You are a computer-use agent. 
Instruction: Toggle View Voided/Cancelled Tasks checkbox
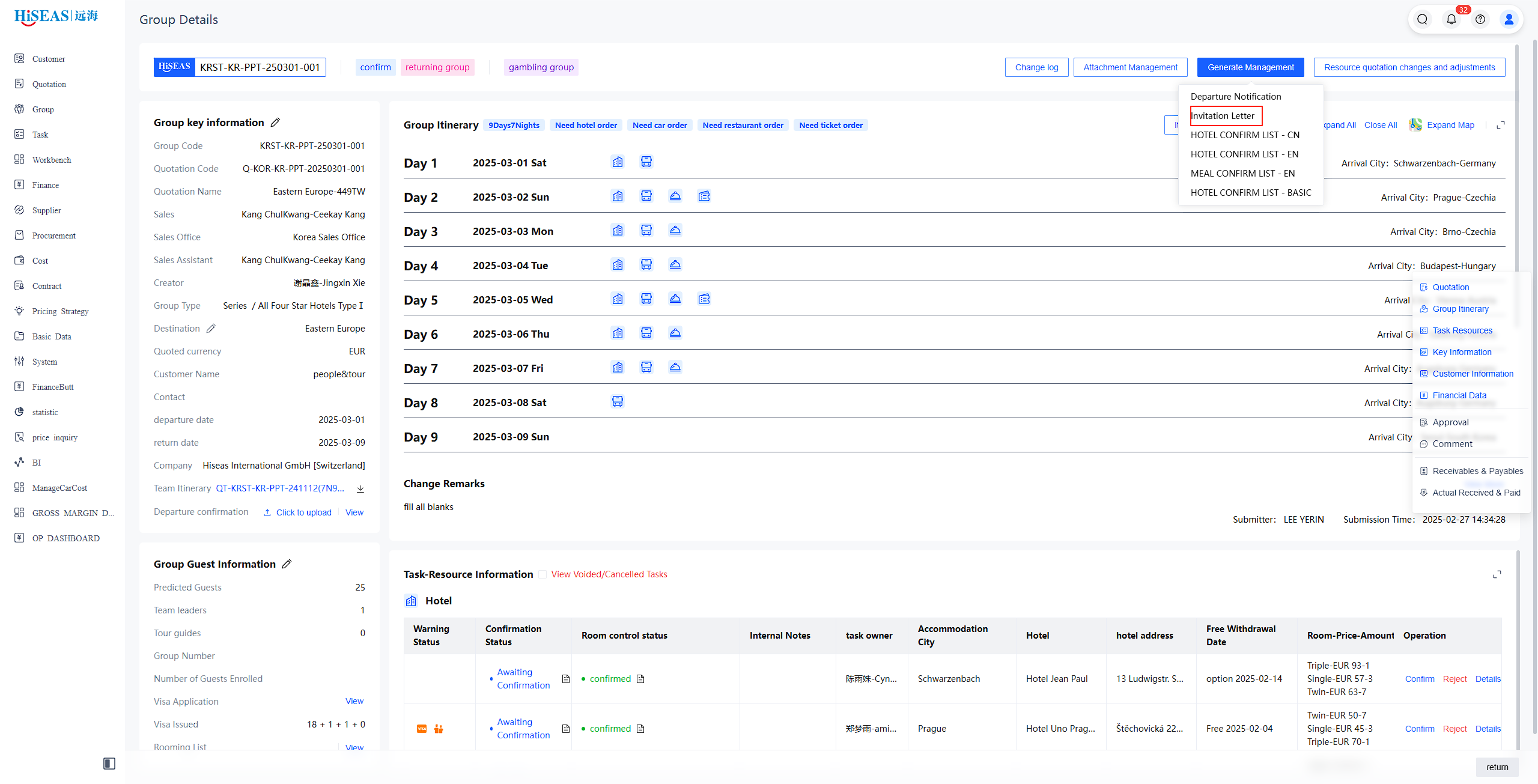543,574
